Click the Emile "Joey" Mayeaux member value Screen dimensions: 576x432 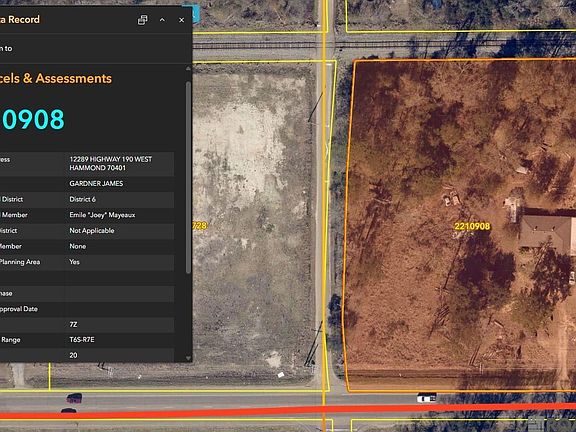click(102, 215)
